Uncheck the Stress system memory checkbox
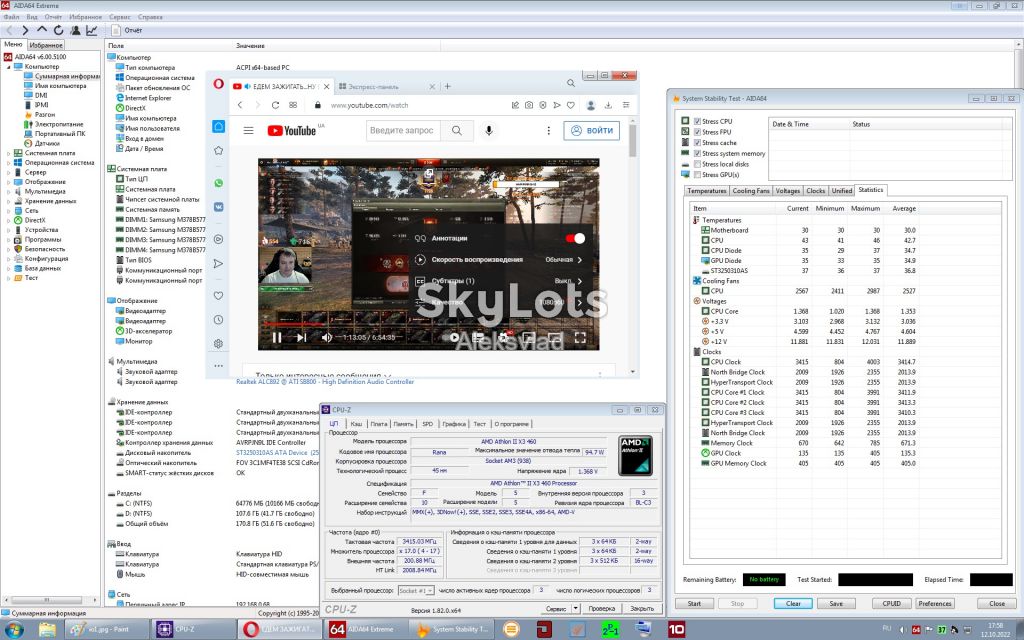Screen dimensions: 1024x640 coord(697,153)
